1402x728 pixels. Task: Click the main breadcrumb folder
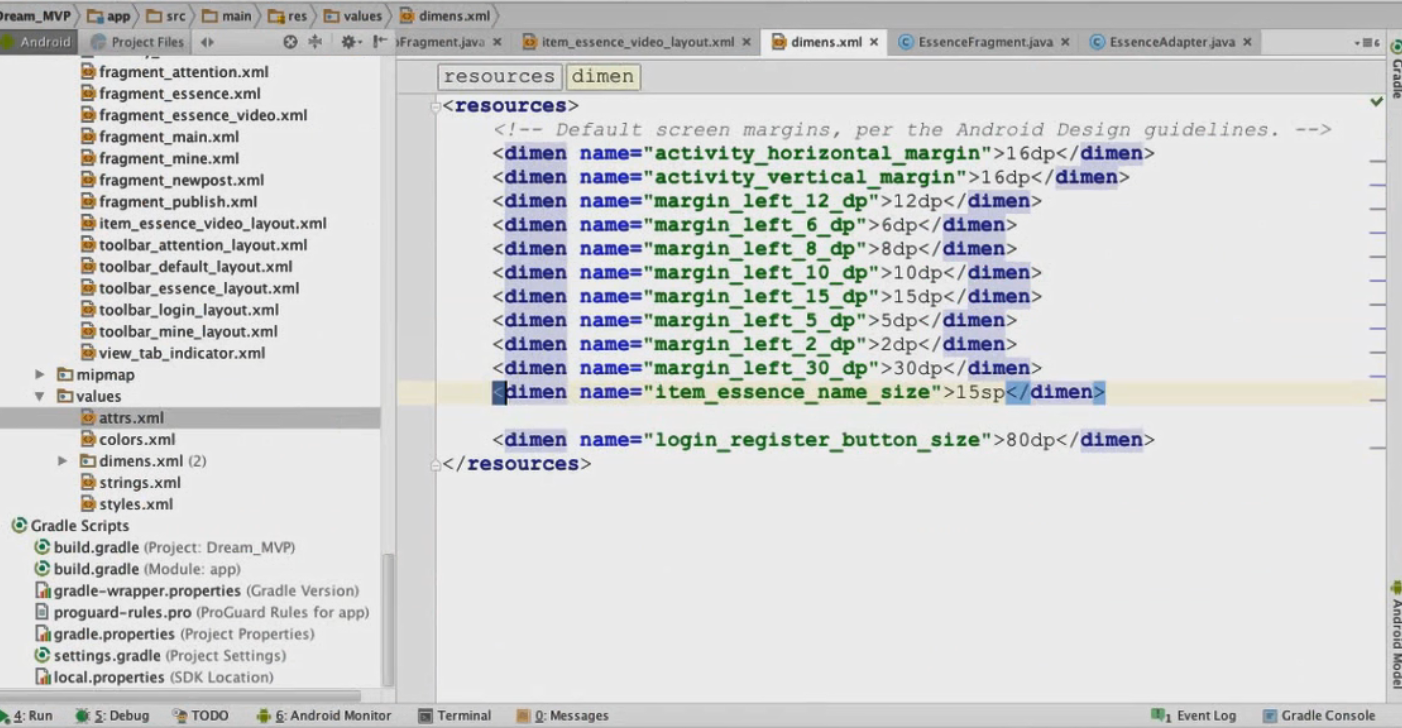pos(227,16)
